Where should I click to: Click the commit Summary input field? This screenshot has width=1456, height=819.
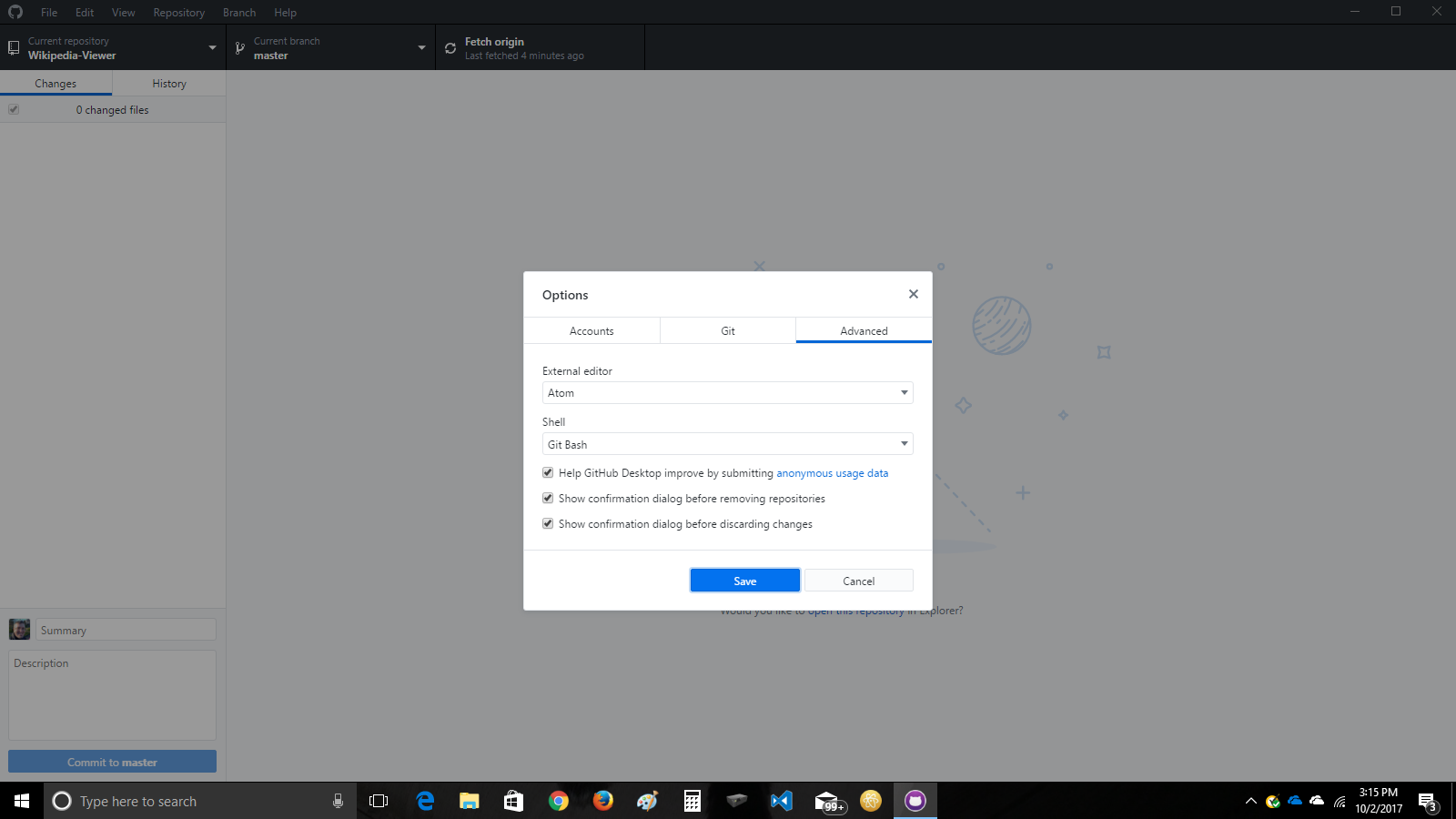pyautogui.click(x=126, y=630)
